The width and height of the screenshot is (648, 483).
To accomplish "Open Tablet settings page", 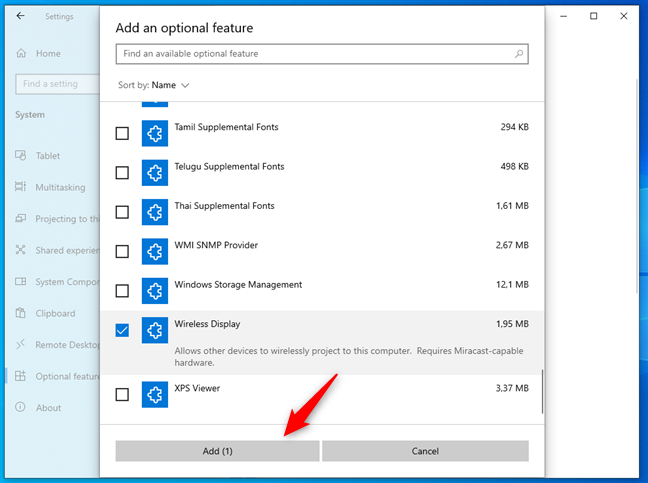I will click(x=48, y=156).
